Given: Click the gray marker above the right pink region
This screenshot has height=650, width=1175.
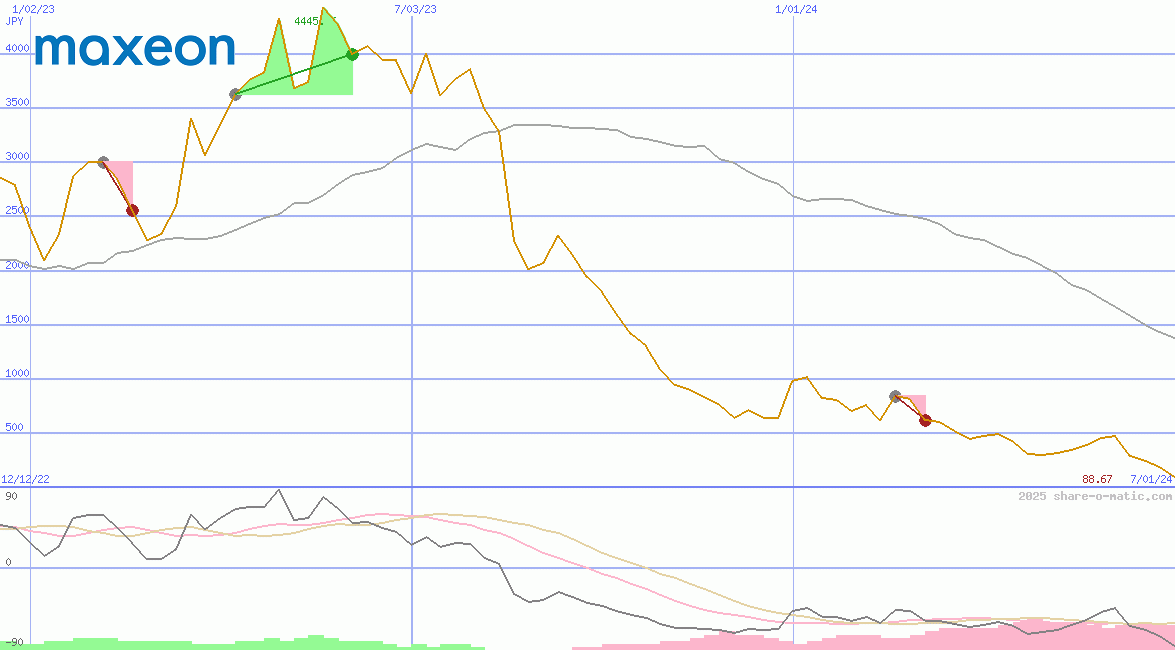Looking at the screenshot, I should pyautogui.click(x=895, y=394).
